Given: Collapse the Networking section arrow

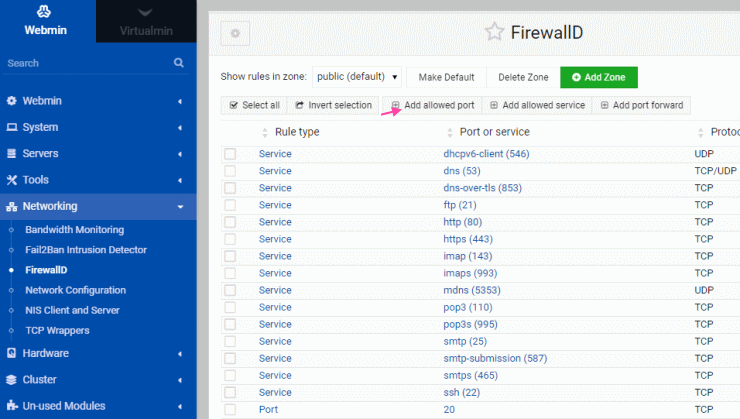Looking at the screenshot, I should pos(180,207).
